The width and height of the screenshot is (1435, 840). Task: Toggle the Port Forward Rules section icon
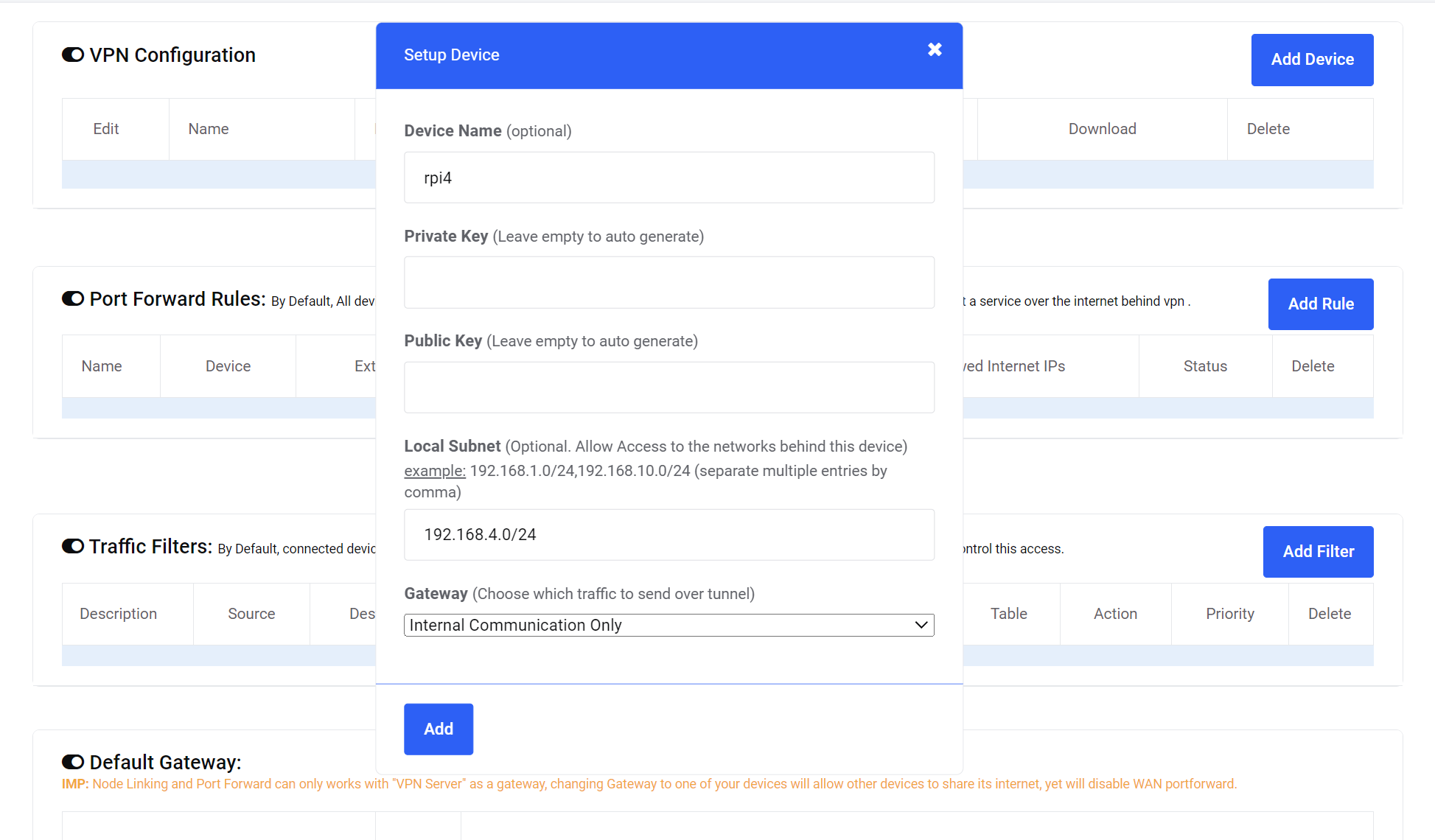tap(73, 298)
